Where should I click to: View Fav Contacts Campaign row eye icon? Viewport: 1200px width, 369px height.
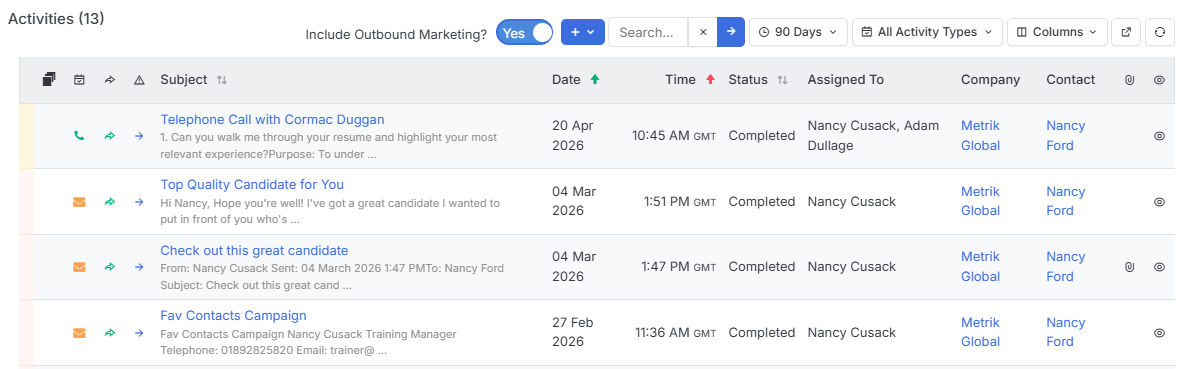(1159, 333)
